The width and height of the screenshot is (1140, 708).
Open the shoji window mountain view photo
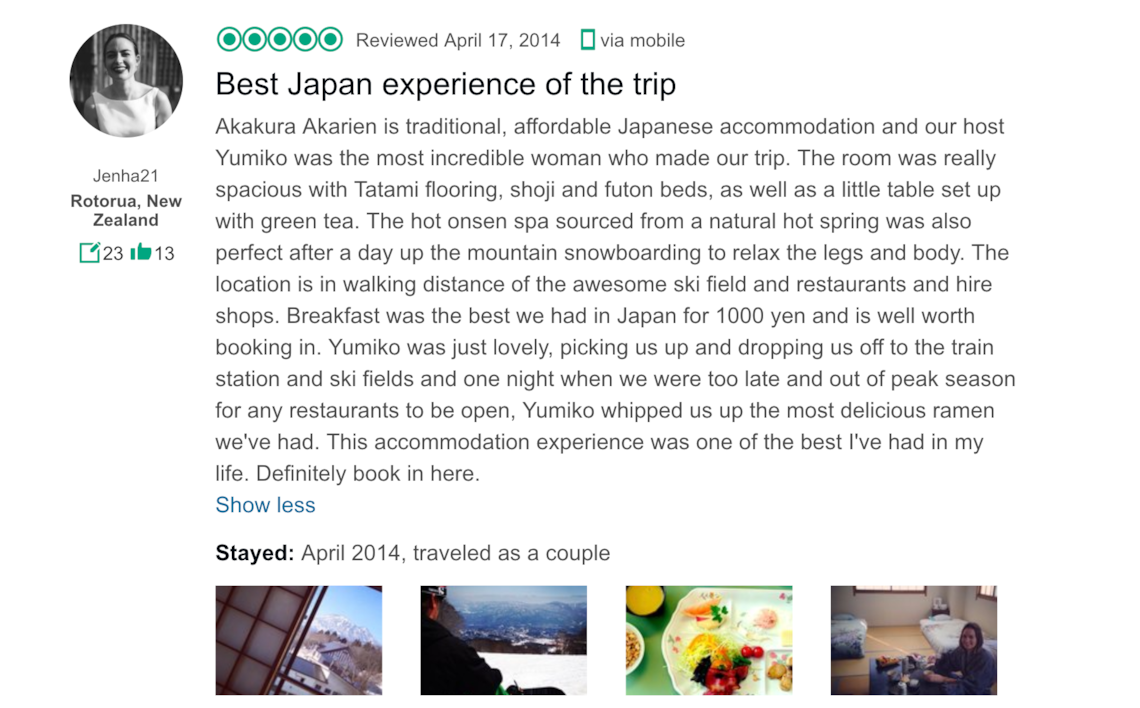[x=299, y=640]
